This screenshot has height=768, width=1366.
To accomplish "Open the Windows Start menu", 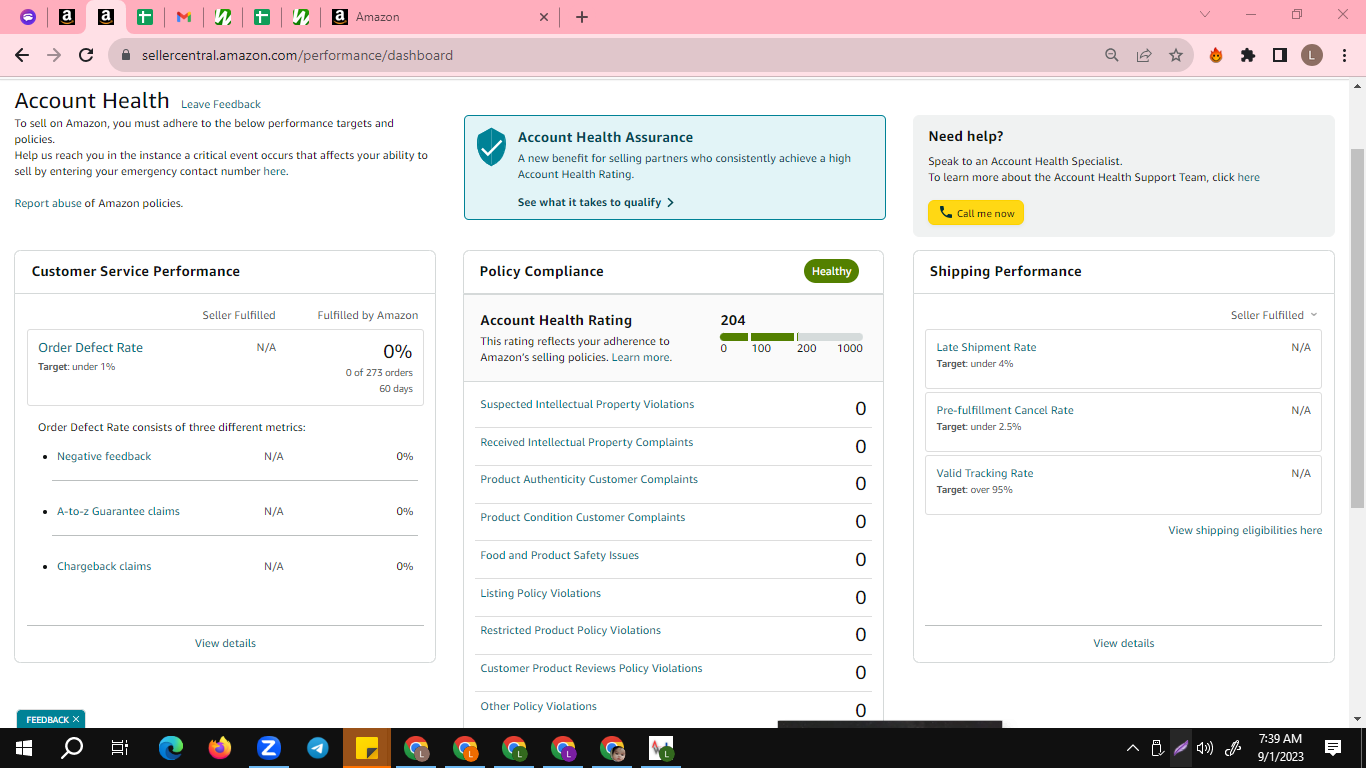I will [24, 748].
